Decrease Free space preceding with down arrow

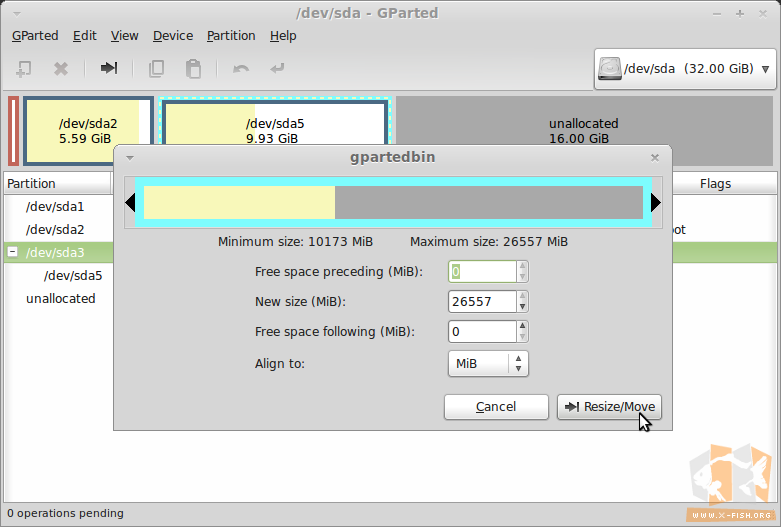(522, 277)
